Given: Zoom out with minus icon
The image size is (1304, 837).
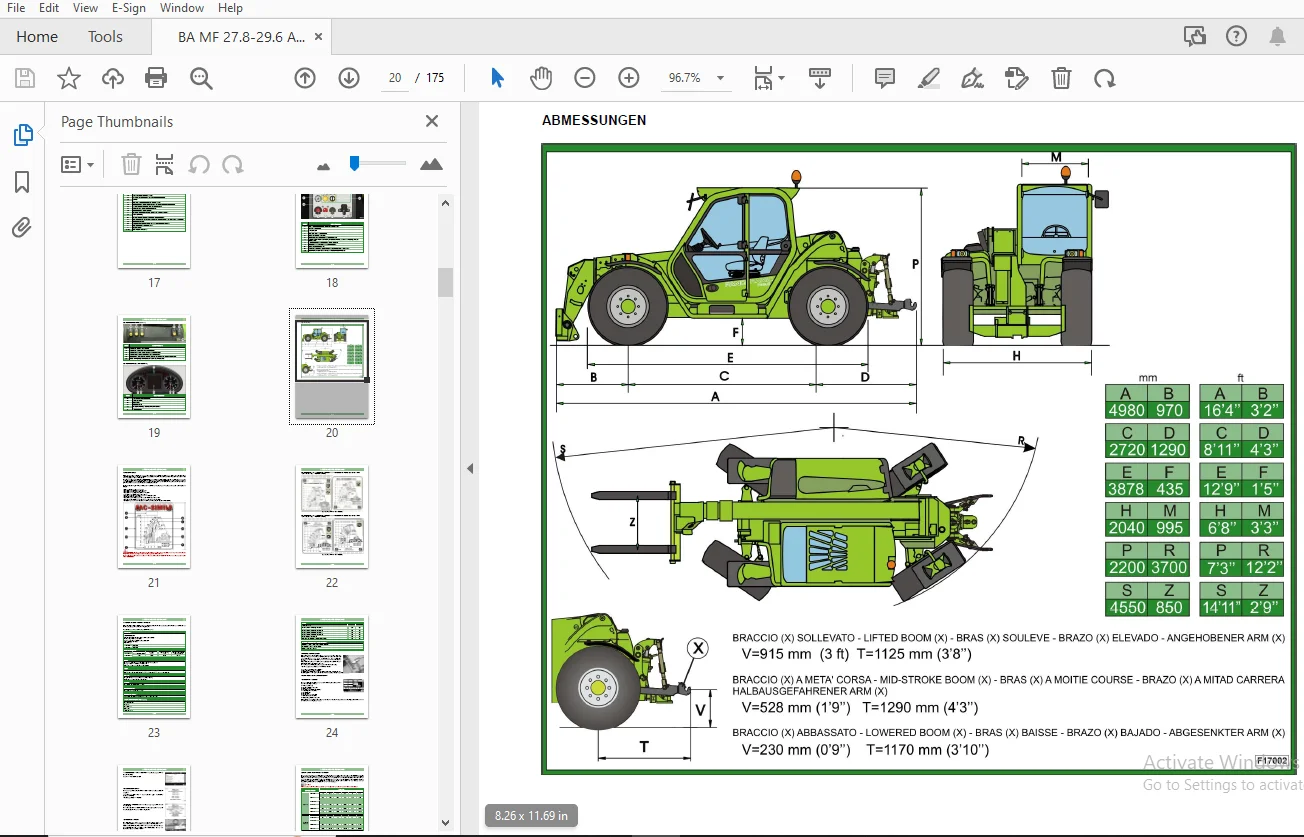Looking at the screenshot, I should click(585, 78).
